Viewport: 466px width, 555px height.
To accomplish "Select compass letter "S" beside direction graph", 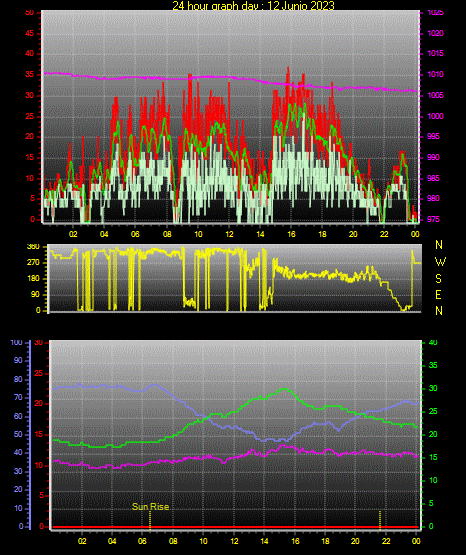I will (x=438, y=279).
